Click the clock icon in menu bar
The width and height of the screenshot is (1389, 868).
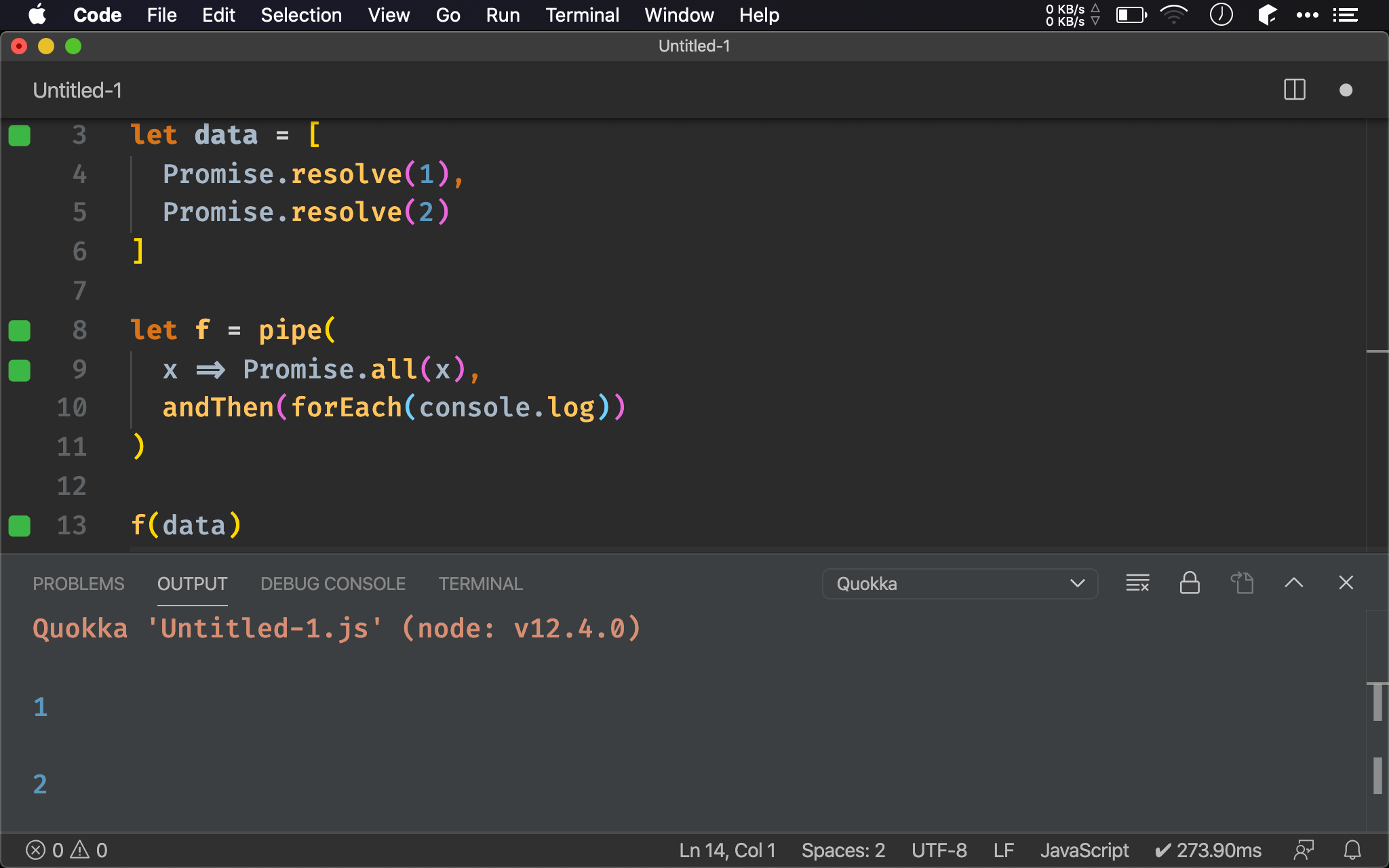[1221, 15]
